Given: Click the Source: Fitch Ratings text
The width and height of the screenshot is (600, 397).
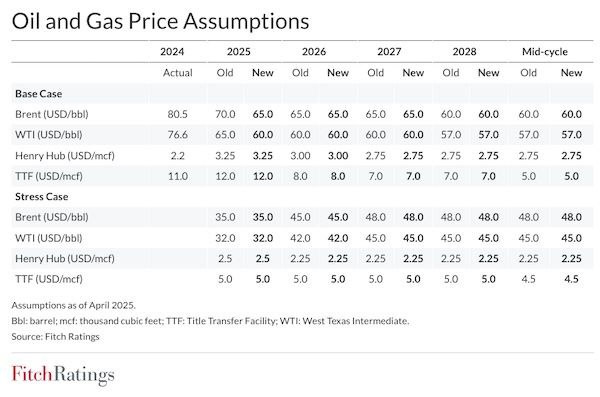Looking at the screenshot, I should (55, 337).
